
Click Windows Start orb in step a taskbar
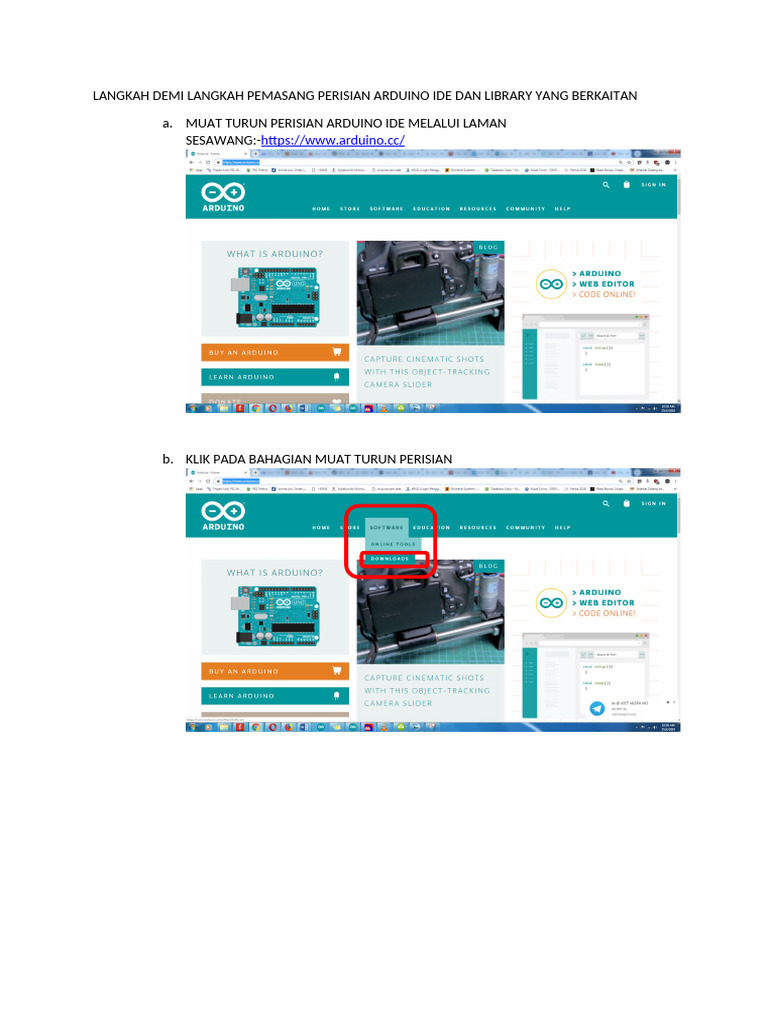coord(192,408)
